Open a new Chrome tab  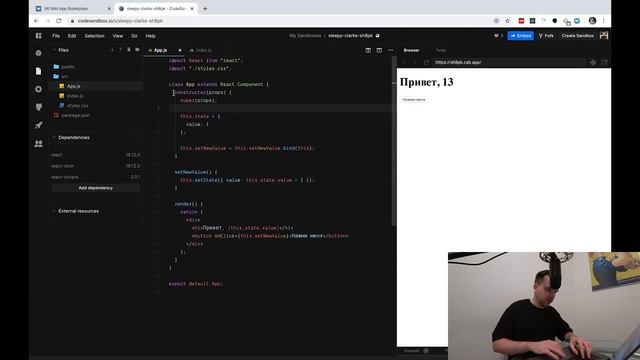pos(205,9)
